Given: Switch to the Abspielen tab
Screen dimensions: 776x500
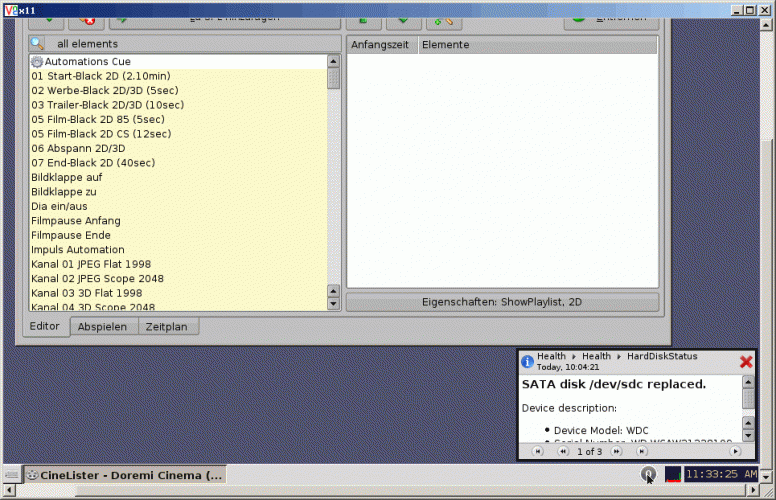Looking at the screenshot, I should (x=102, y=327).
